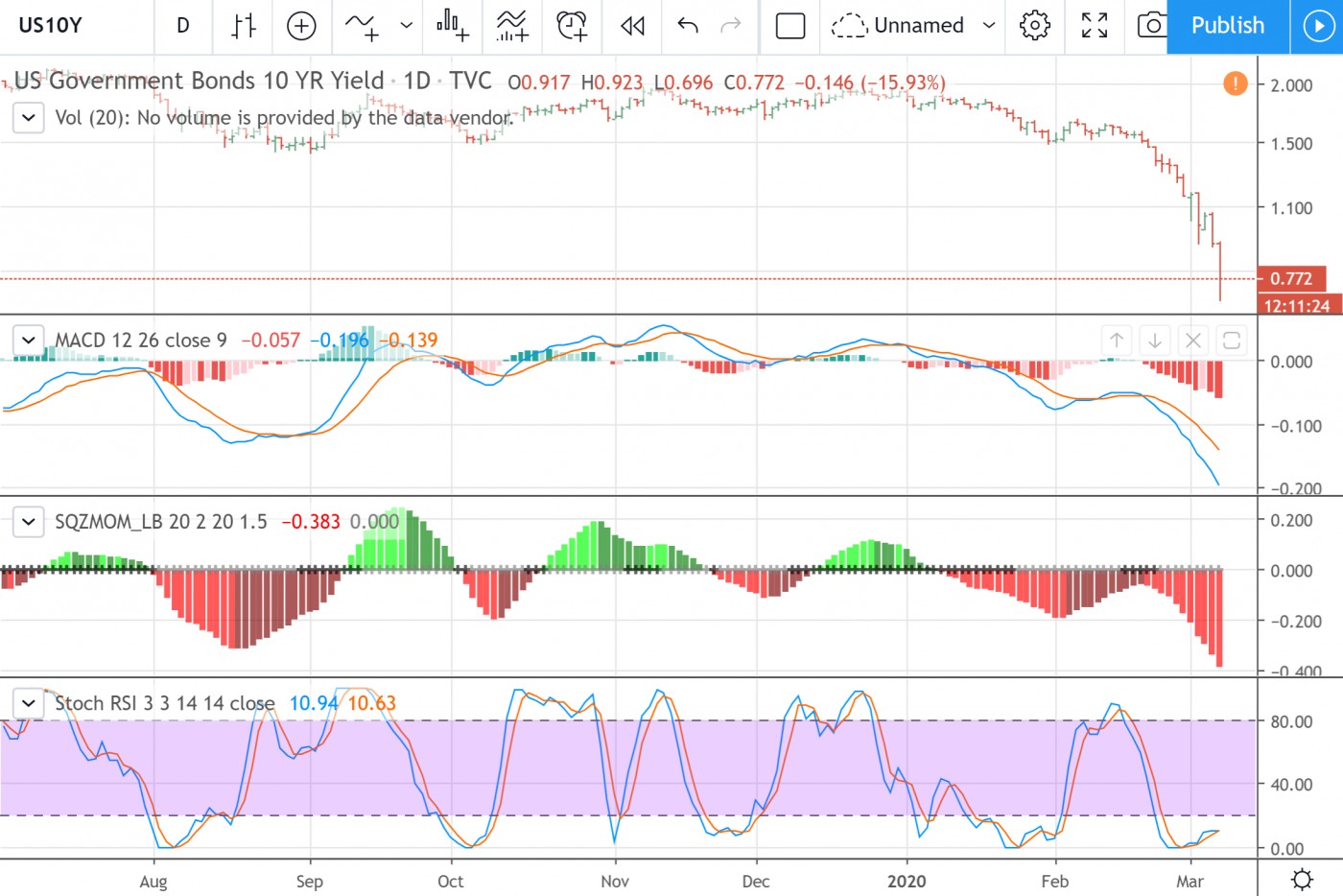Collapse the Stoch RSI indicator legend chevron
The height and width of the screenshot is (896, 1343).
29,703
